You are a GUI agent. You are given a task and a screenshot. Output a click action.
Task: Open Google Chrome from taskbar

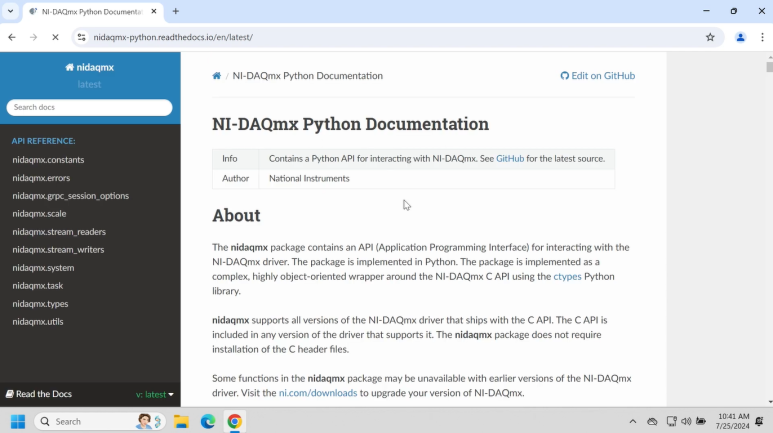(x=234, y=422)
